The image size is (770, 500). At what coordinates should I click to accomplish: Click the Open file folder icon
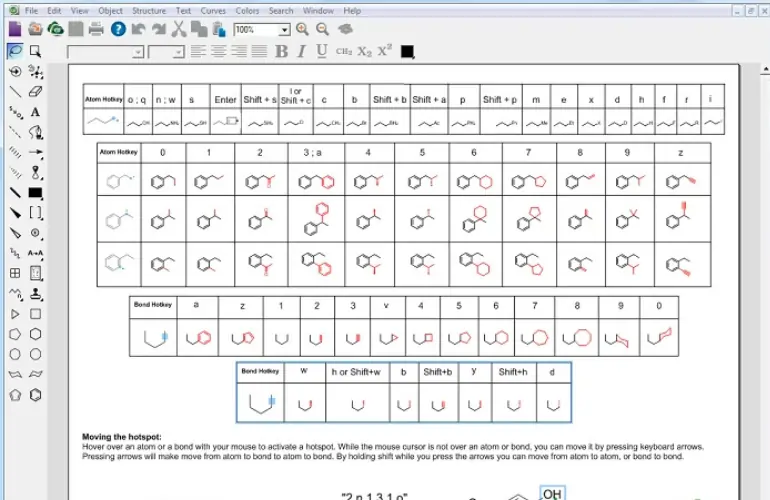tap(35, 29)
